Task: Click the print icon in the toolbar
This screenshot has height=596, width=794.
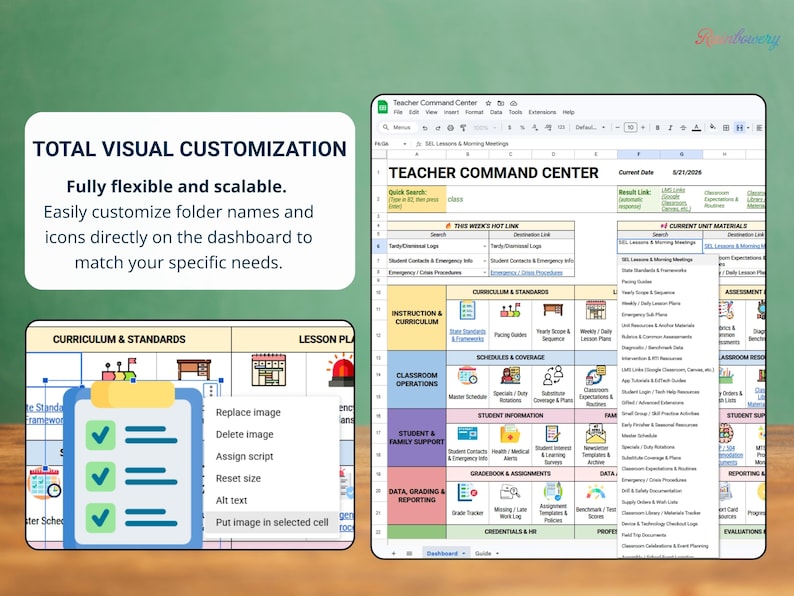Action: point(450,128)
